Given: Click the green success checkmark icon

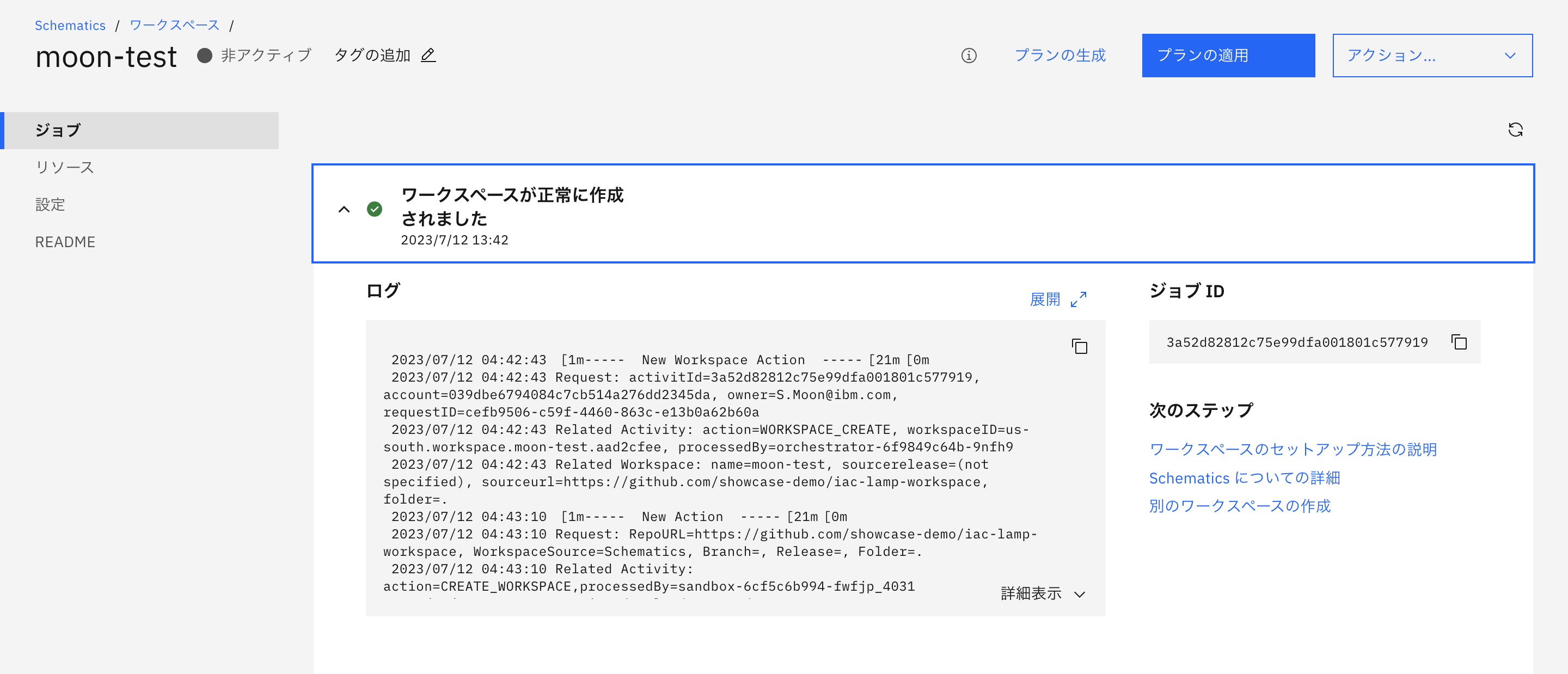Looking at the screenshot, I should (375, 209).
